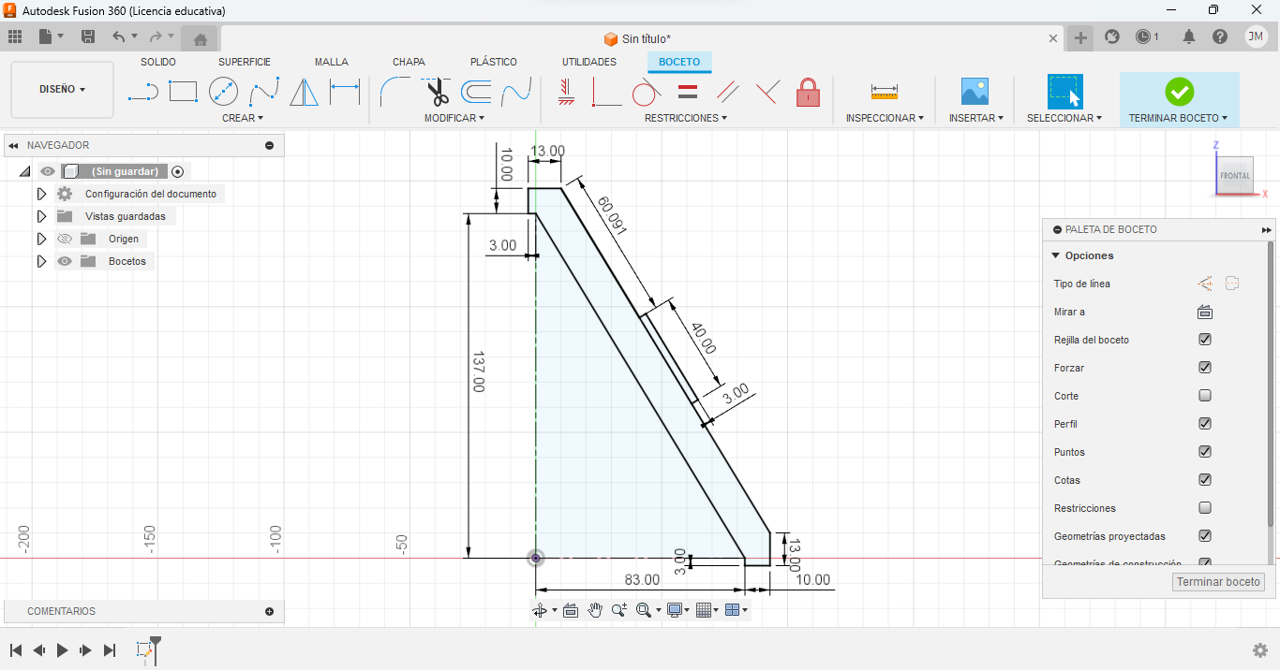This screenshot has height=670, width=1280.
Task: Click the FRONTAL face of the view cube
Action: click(x=1234, y=176)
